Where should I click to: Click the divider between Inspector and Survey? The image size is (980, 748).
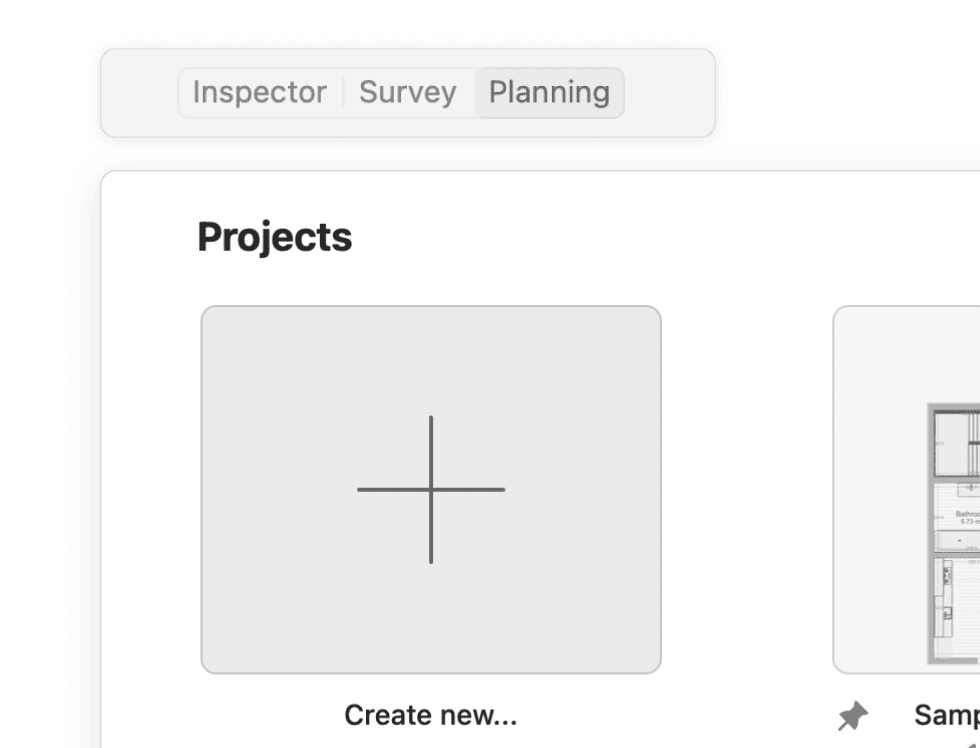click(x=343, y=93)
